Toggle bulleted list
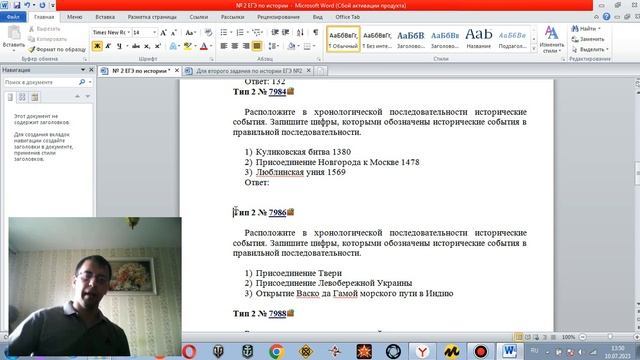The image size is (640, 360). point(224,32)
